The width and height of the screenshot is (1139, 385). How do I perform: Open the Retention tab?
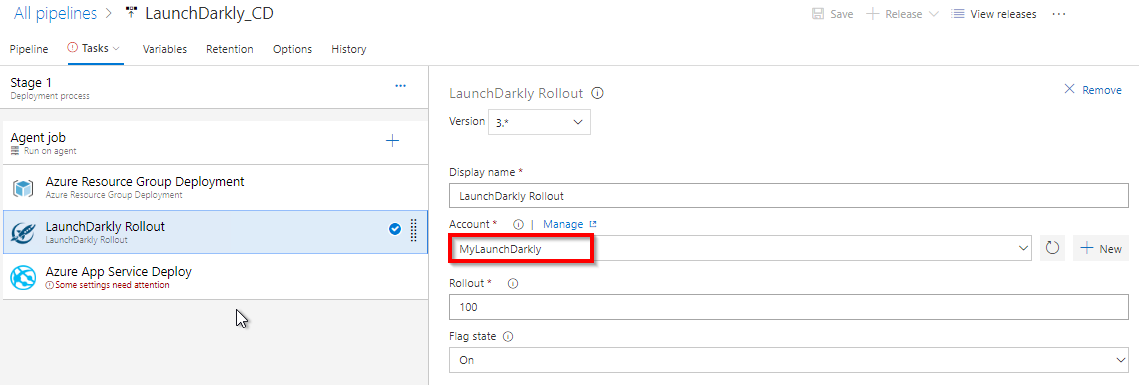230,49
